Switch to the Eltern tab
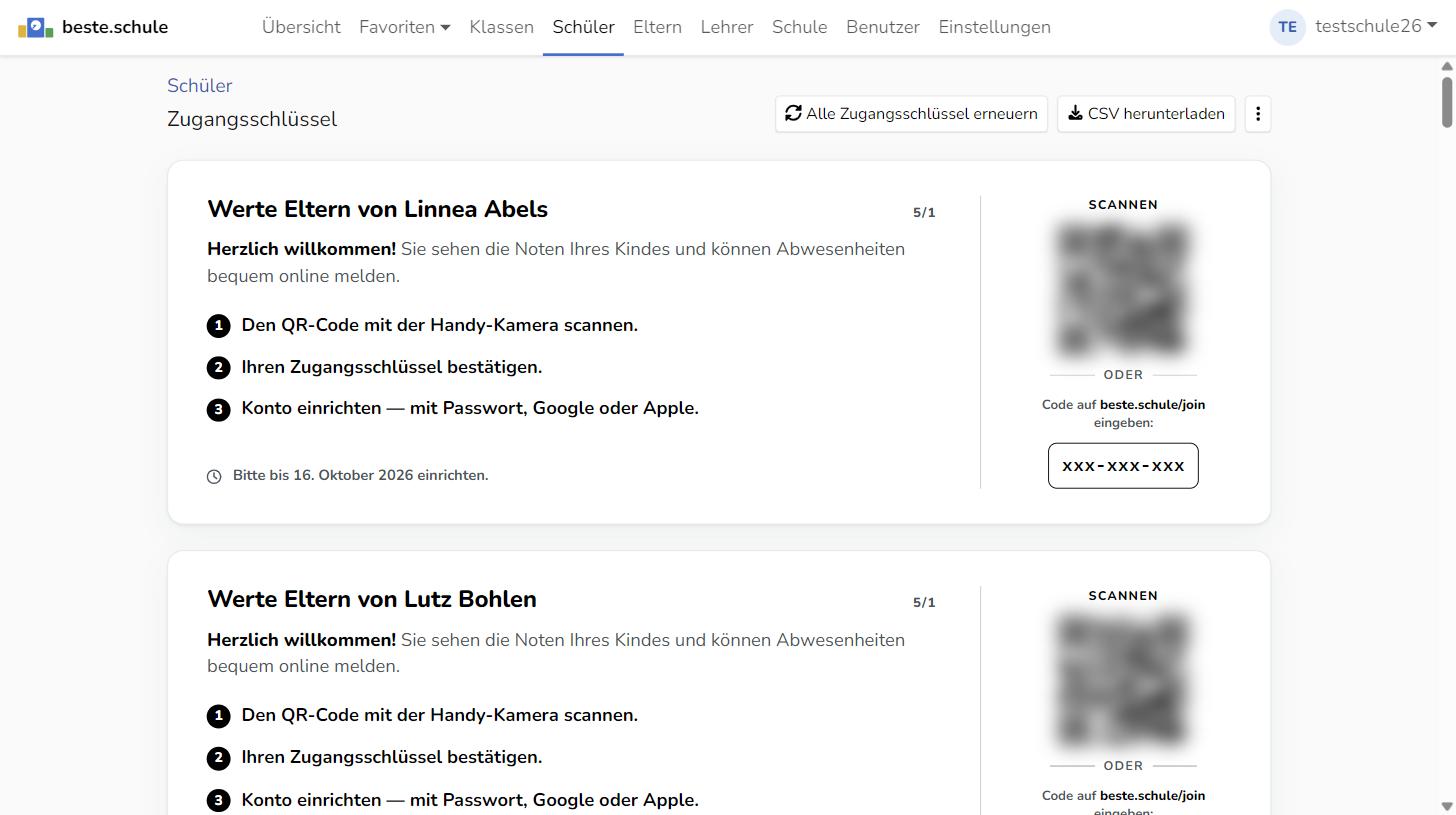1456x815 pixels. pyautogui.click(x=657, y=27)
